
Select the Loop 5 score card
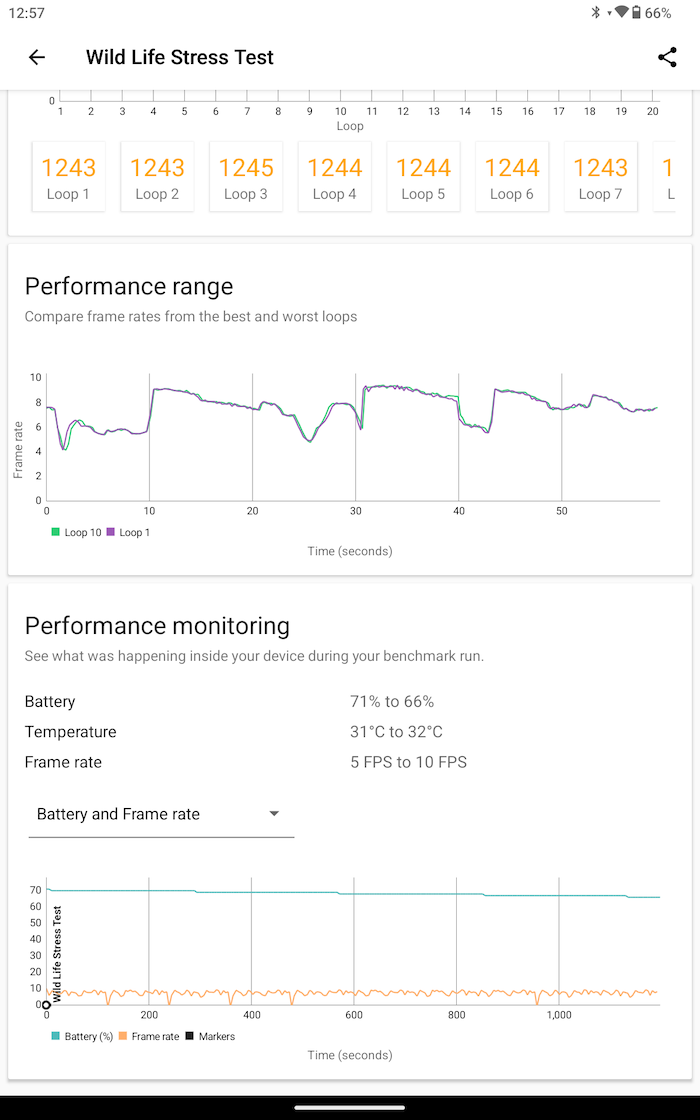tap(423, 176)
